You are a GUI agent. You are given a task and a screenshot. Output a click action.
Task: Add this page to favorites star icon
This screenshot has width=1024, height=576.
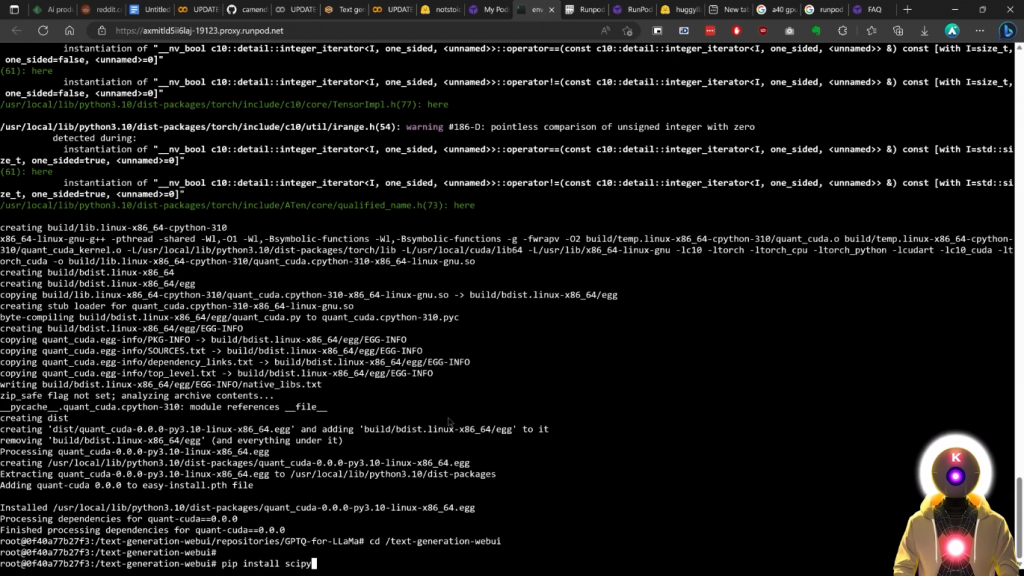point(628,31)
